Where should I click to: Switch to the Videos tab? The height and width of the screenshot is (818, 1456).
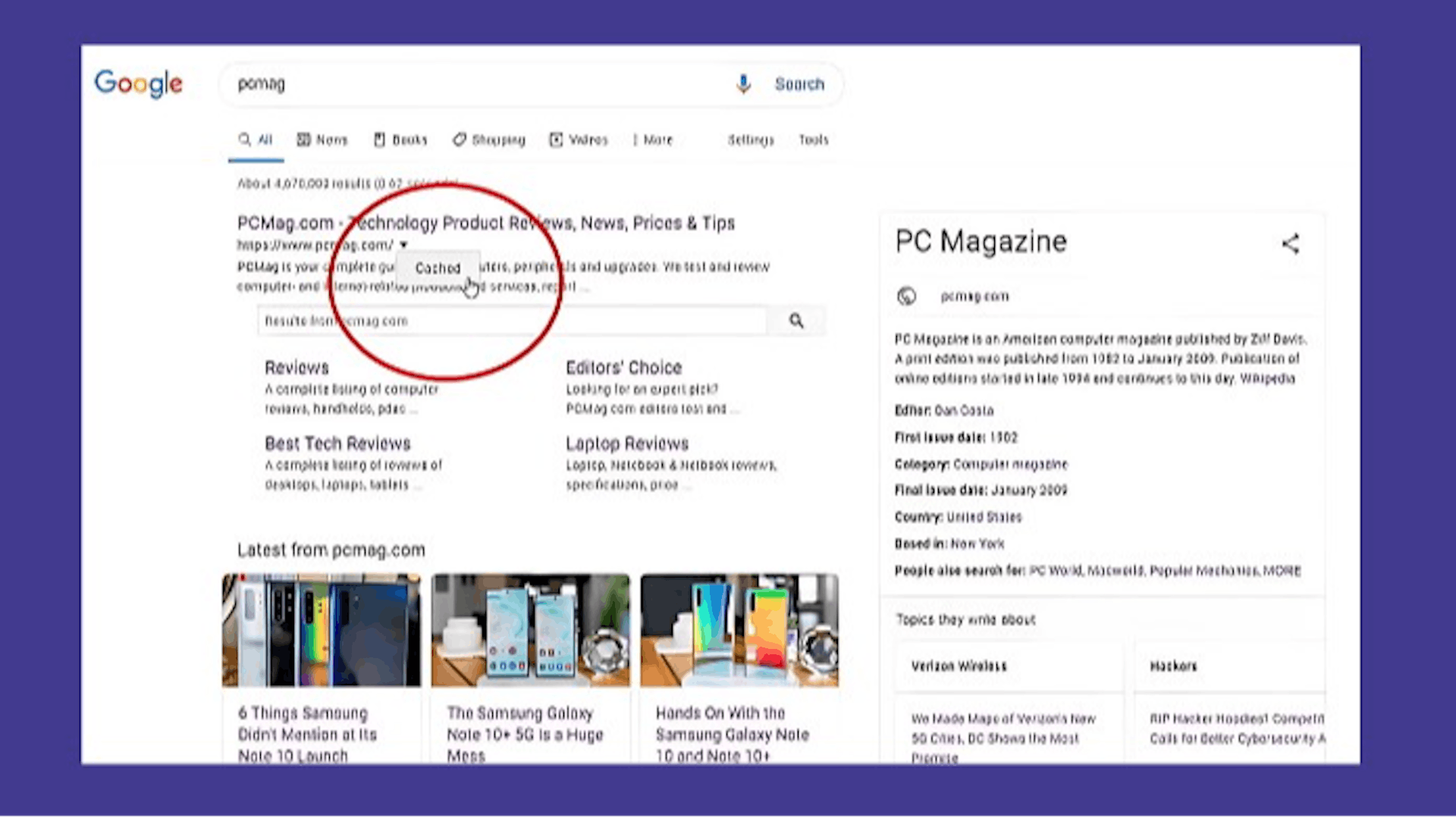579,140
